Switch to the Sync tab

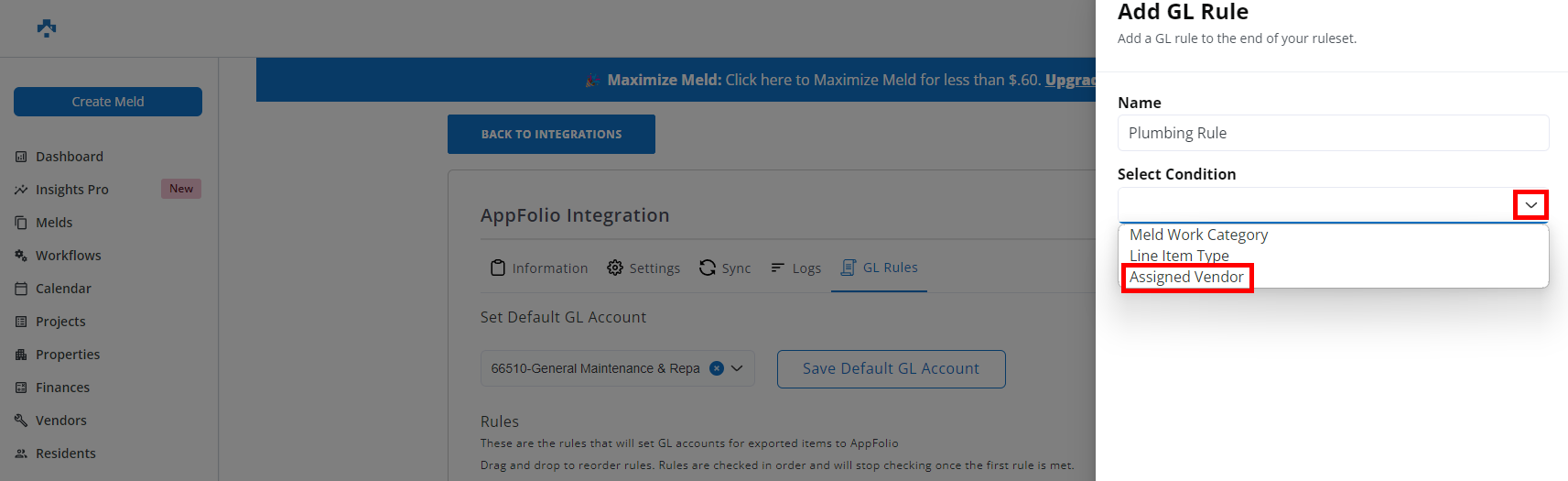[725, 268]
